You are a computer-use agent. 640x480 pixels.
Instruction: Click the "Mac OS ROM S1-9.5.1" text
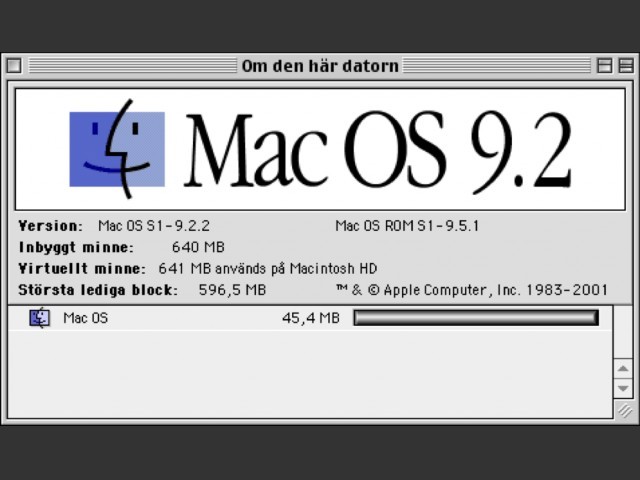coord(407,226)
